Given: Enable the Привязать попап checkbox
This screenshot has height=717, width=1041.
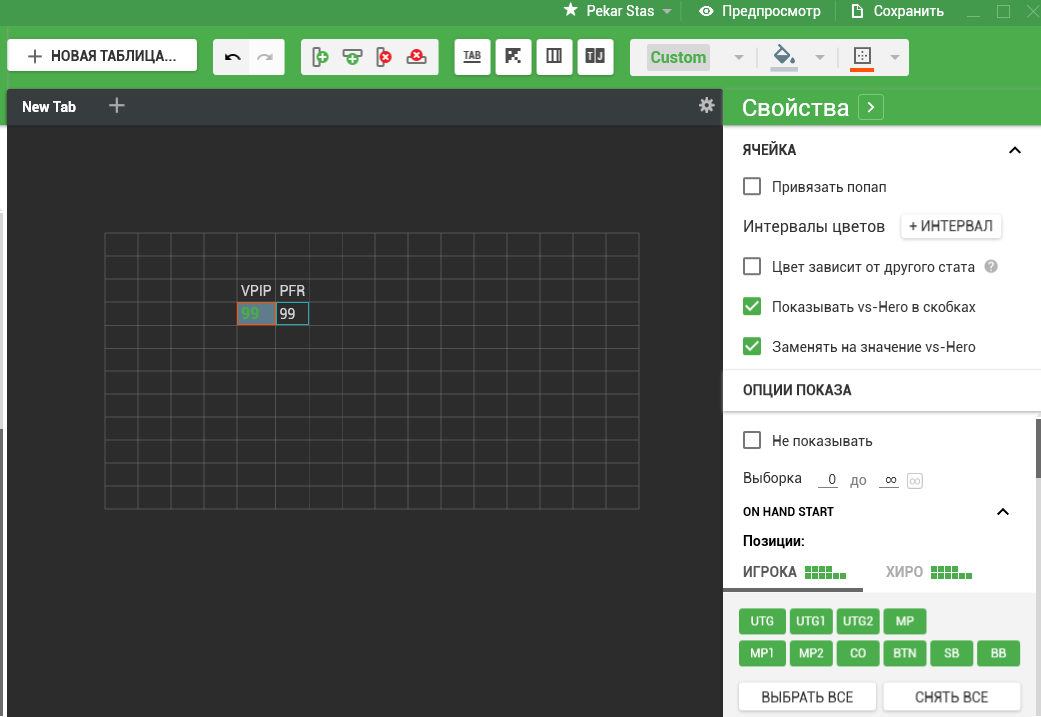Looking at the screenshot, I should [x=752, y=187].
